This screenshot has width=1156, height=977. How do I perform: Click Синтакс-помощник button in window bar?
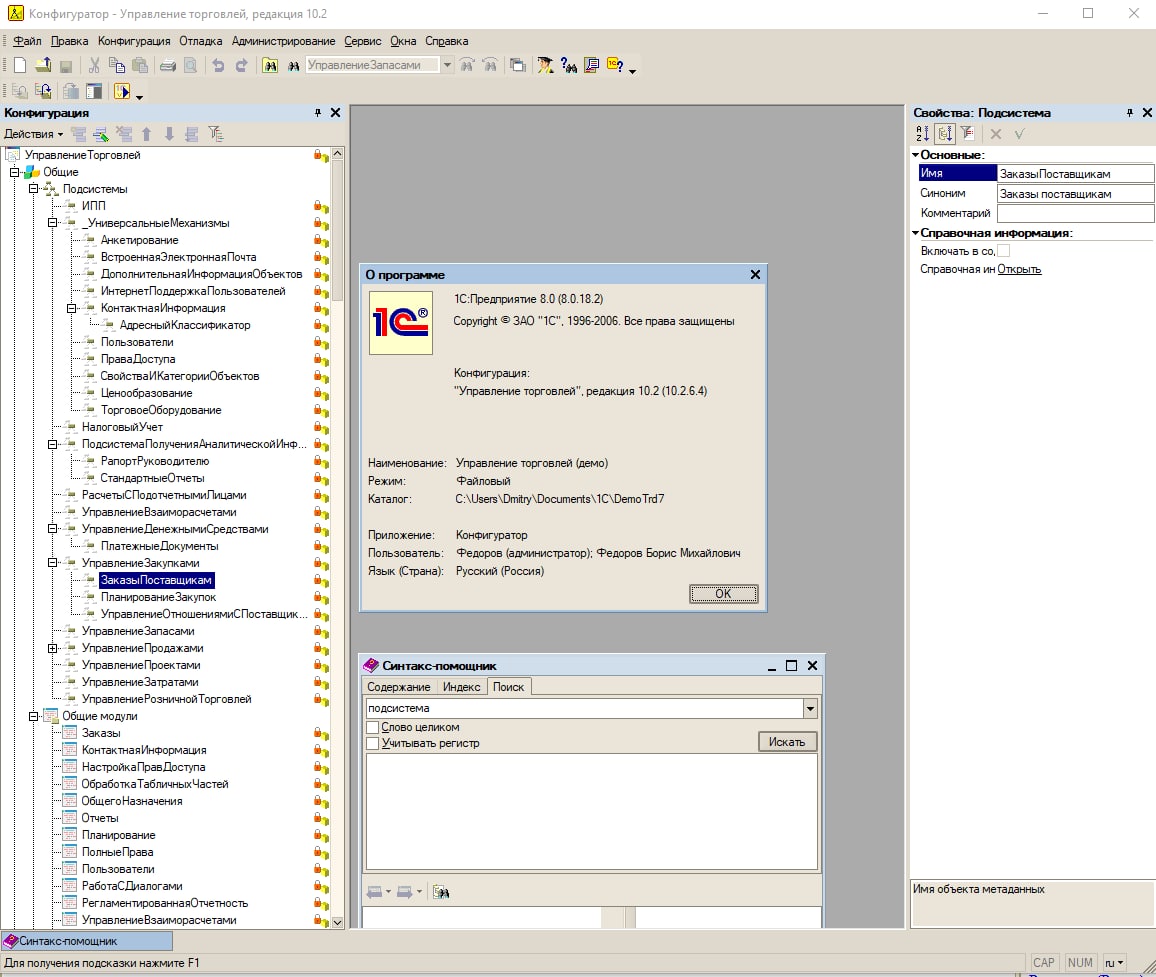(87, 941)
